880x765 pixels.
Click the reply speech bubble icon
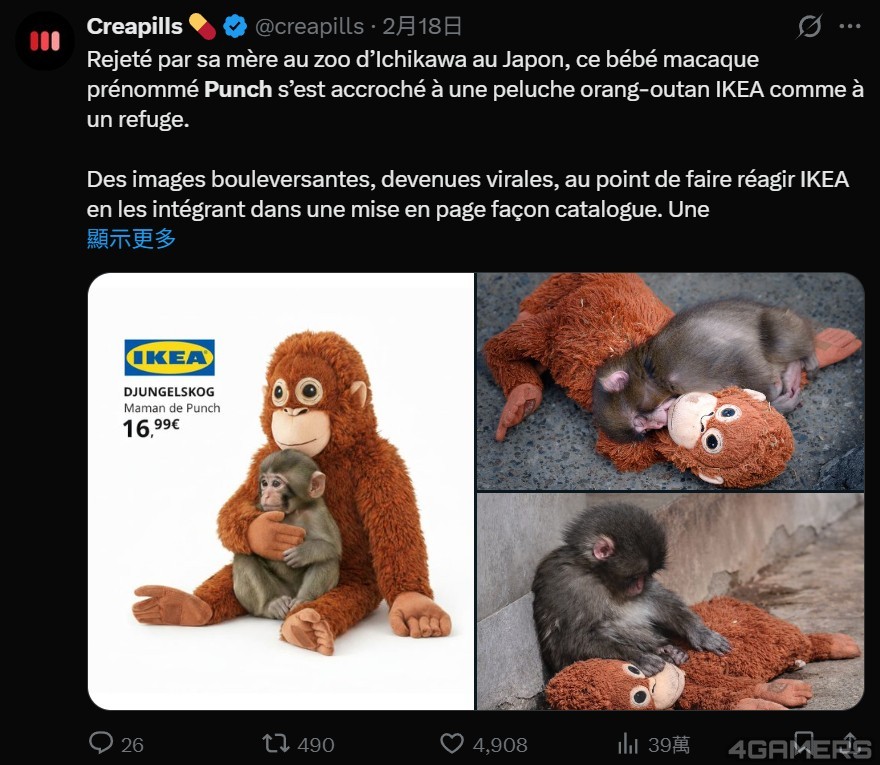click(x=102, y=743)
